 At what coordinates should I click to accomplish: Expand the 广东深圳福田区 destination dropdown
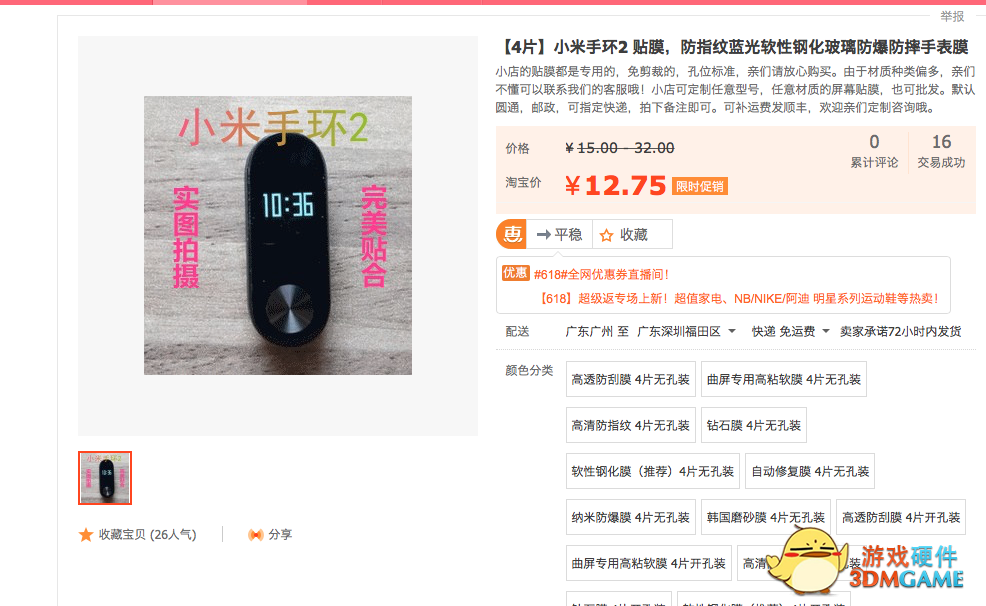[x=686, y=331]
